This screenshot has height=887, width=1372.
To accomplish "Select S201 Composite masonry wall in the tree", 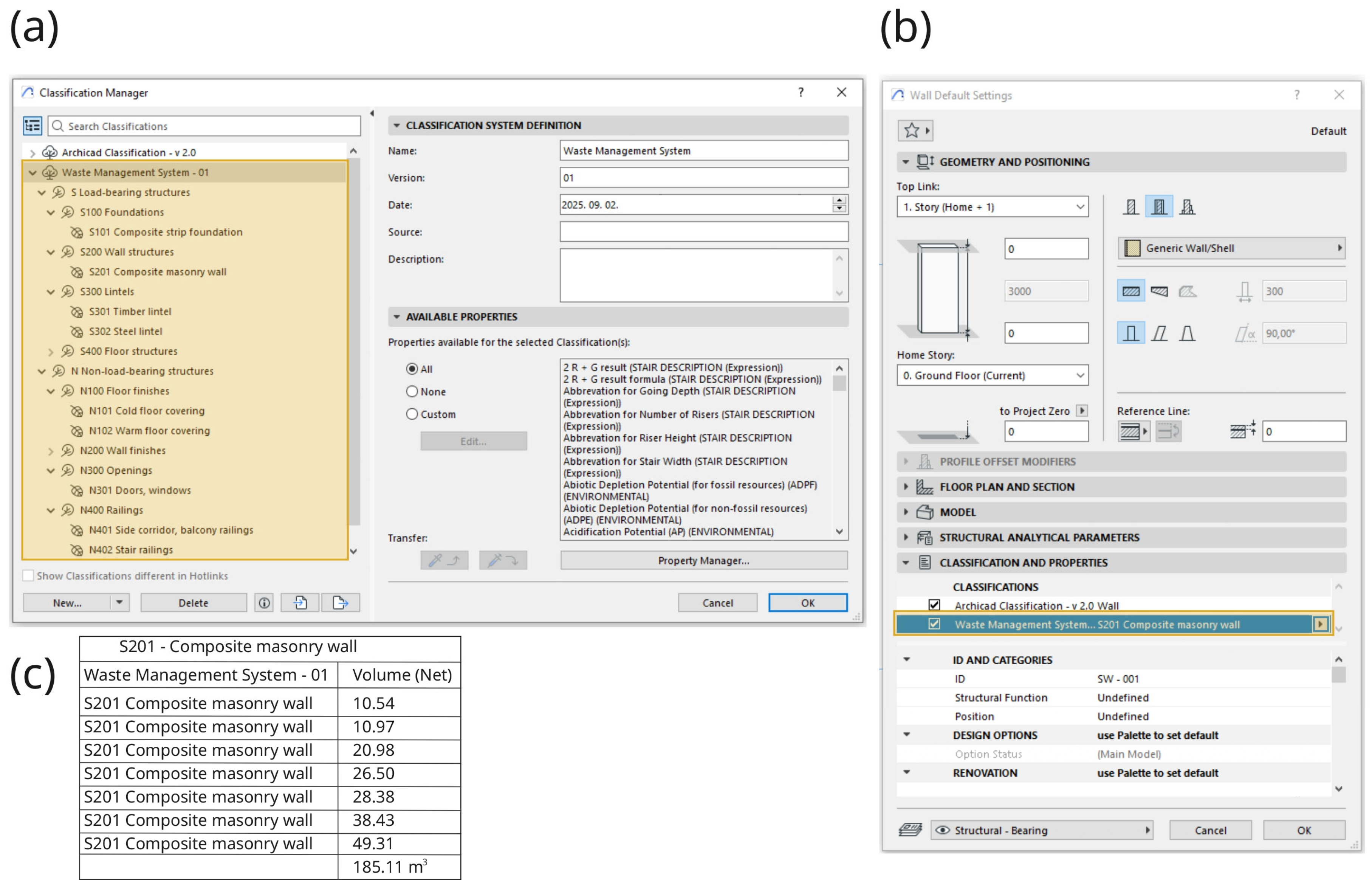I will point(157,272).
